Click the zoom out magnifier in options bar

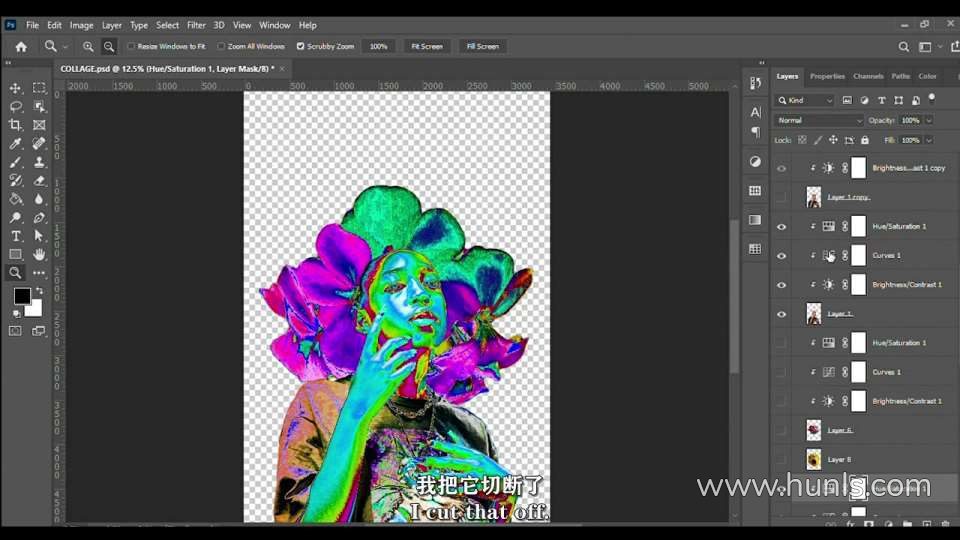click(x=108, y=47)
